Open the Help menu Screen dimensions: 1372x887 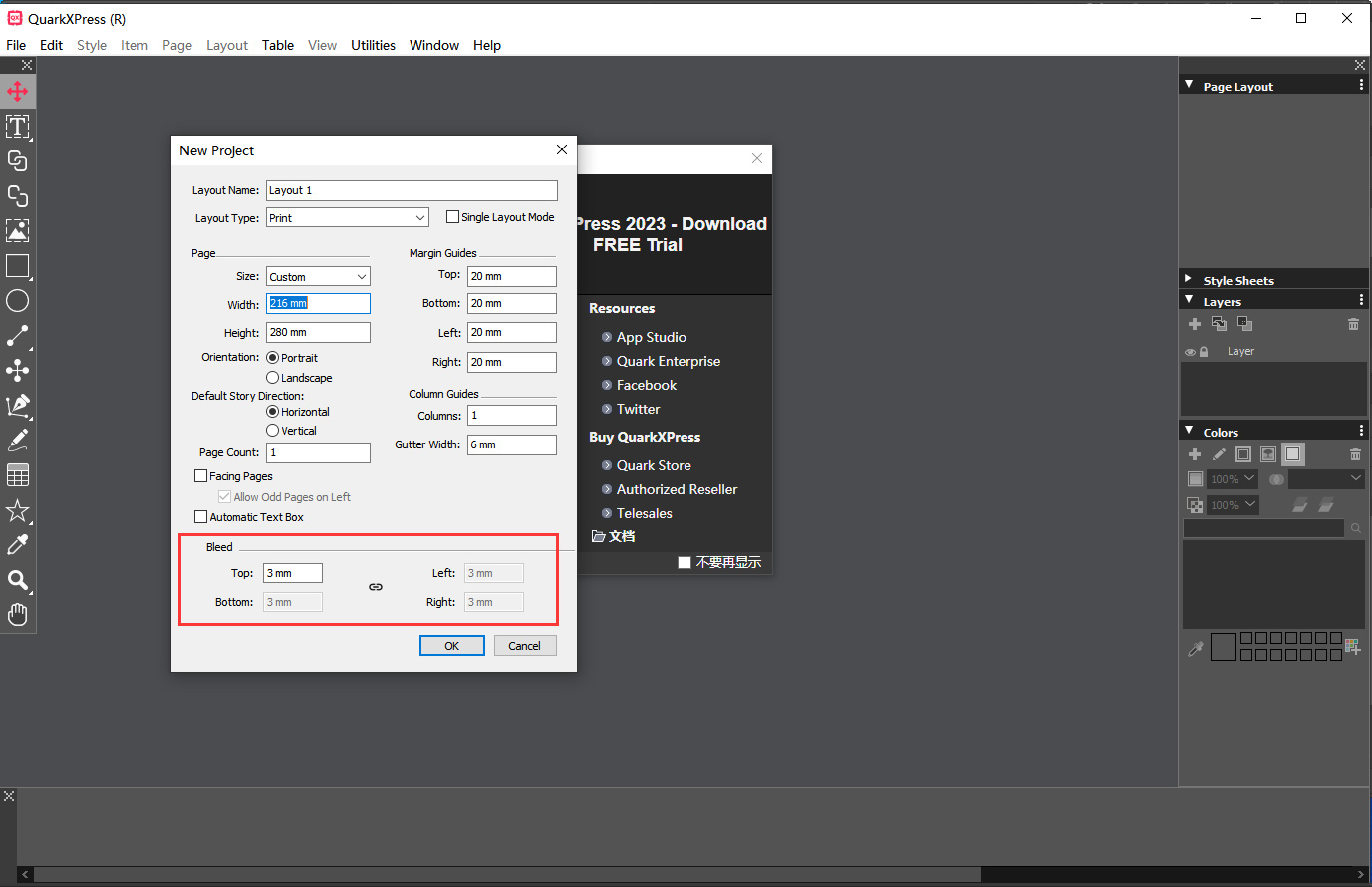(x=487, y=45)
